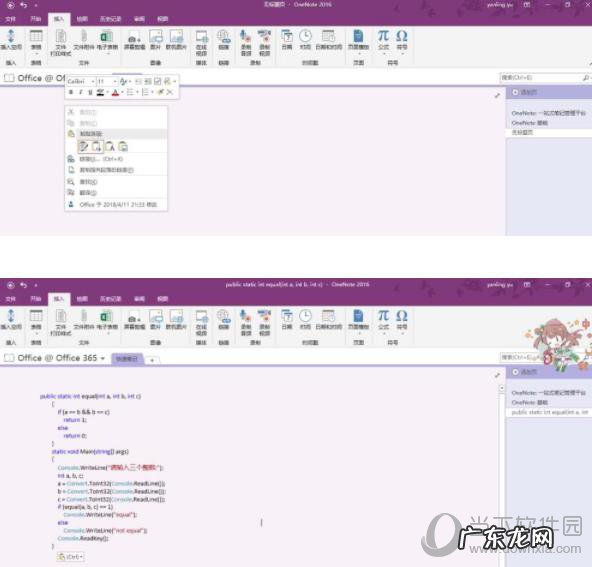Choose Keep Text Only paste option icon
Image resolution: width=592 pixels, height=567 pixels.
click(x=110, y=146)
